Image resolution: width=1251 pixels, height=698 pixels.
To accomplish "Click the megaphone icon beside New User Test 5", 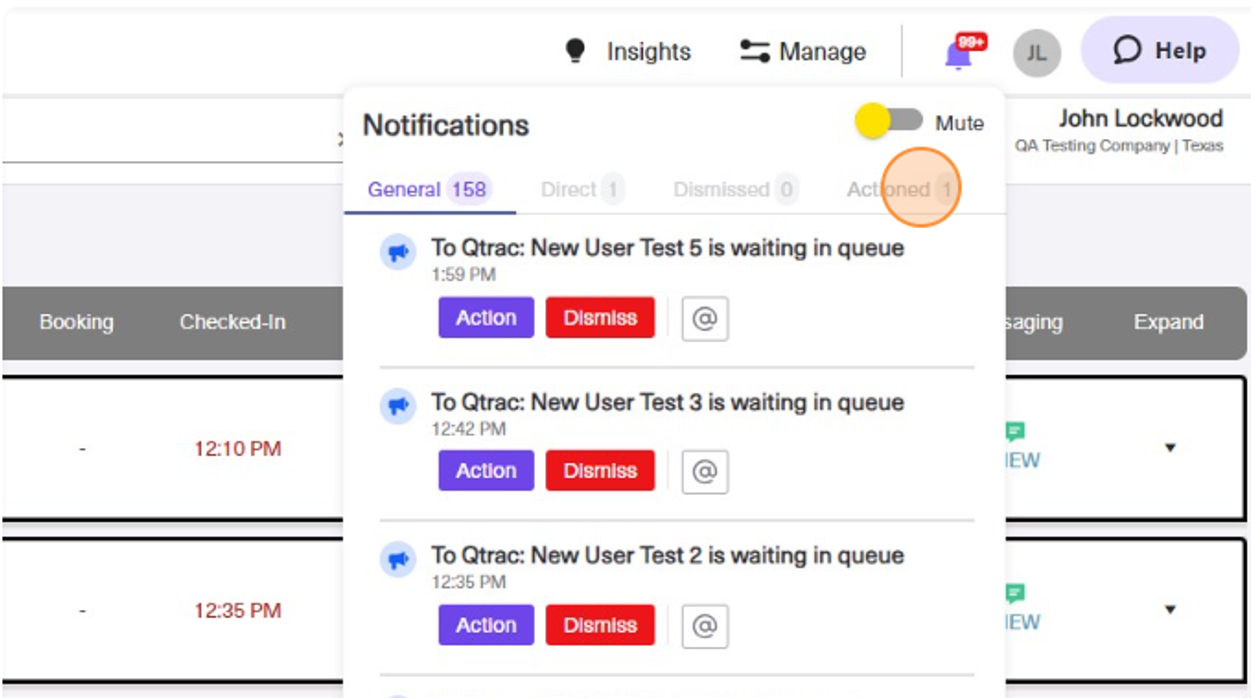I will [398, 252].
